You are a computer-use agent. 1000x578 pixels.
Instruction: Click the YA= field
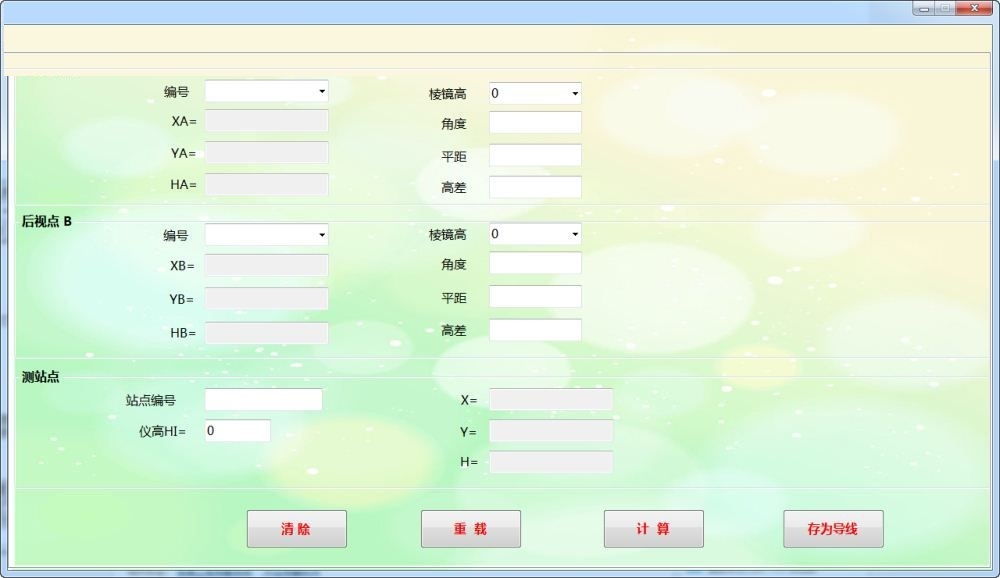tap(267, 152)
